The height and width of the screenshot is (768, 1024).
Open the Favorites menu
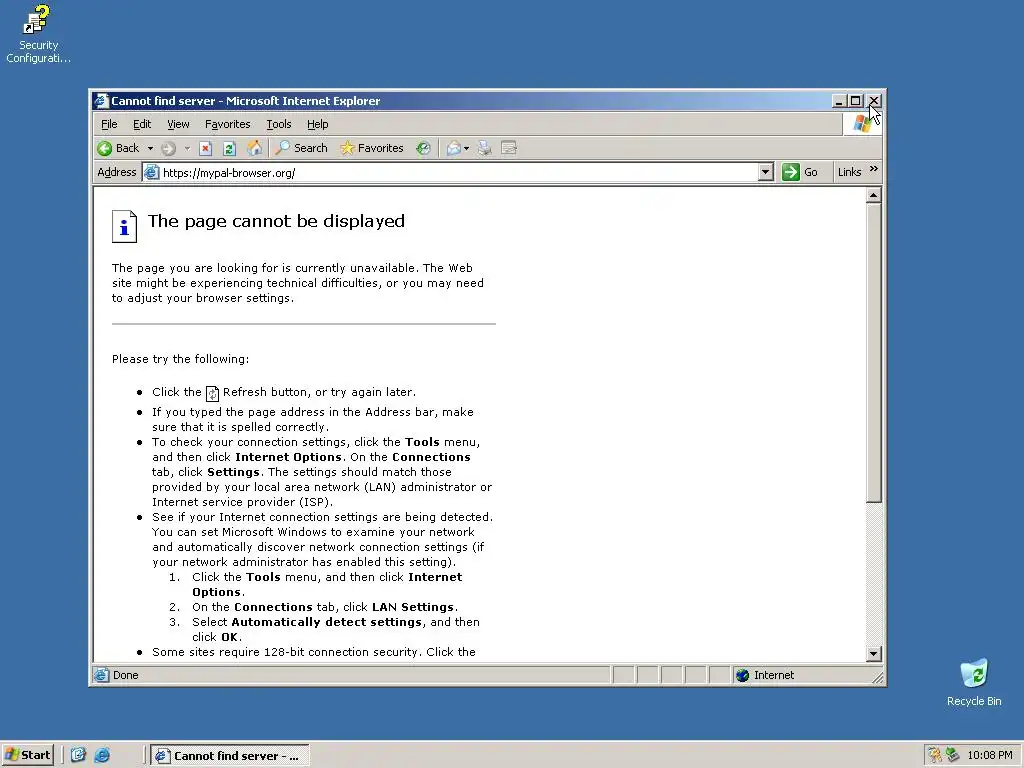pos(227,124)
